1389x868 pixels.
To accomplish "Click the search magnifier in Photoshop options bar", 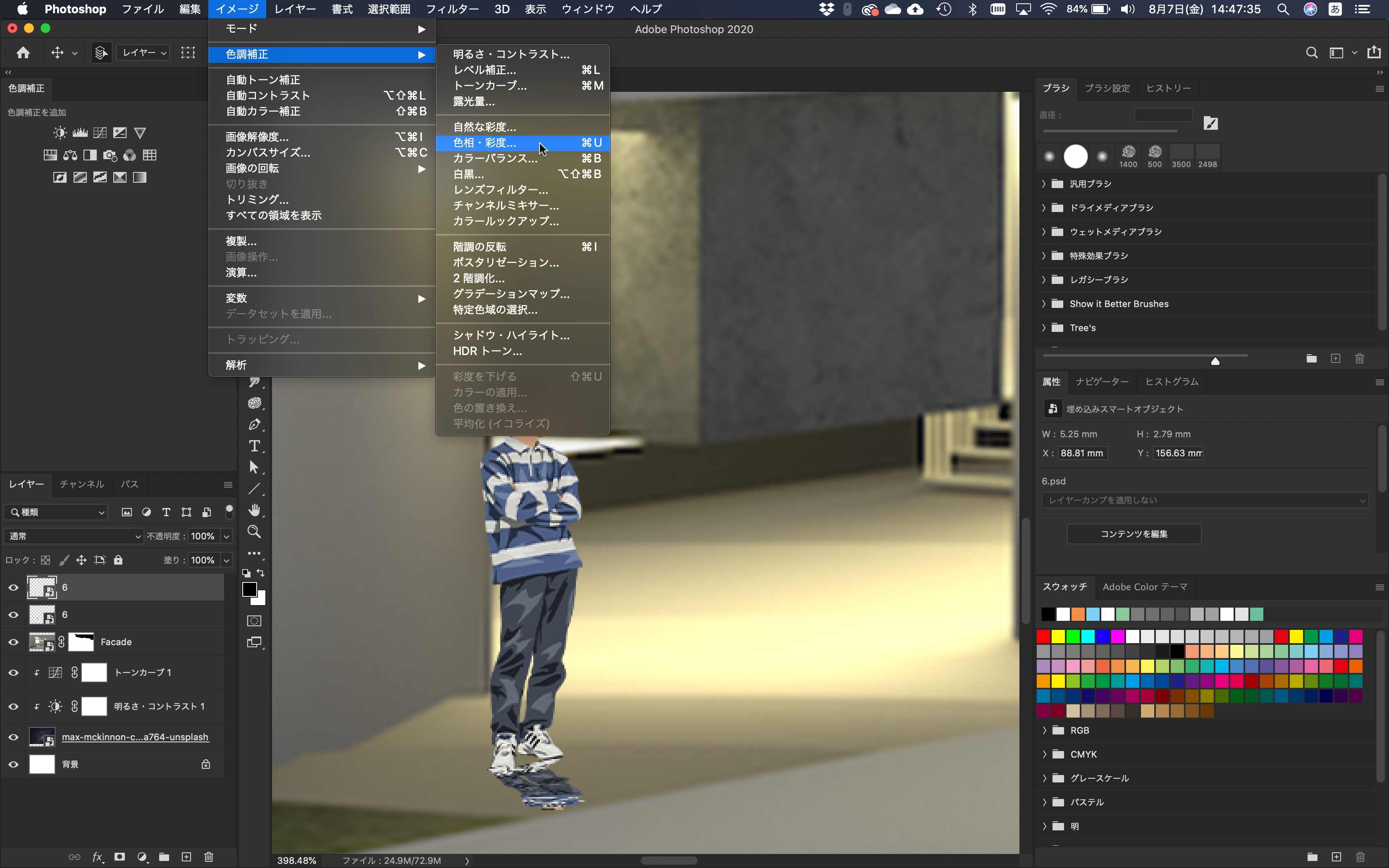I will click(1312, 53).
